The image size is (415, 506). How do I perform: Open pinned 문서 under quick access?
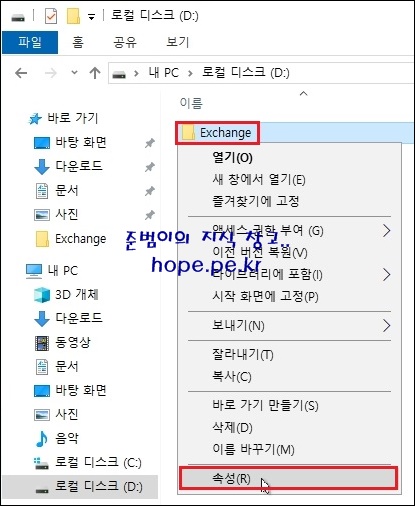(67, 190)
